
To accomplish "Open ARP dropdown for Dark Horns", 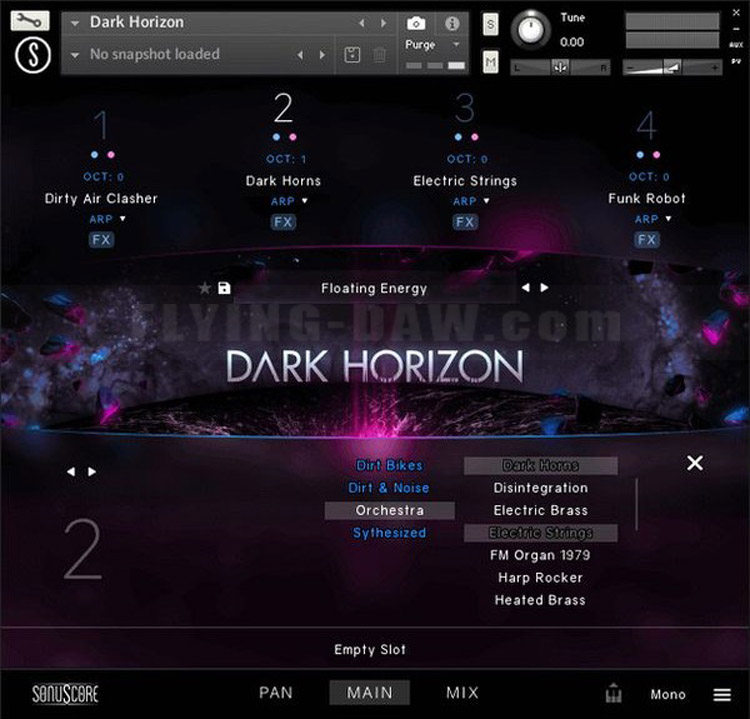I will click(304, 201).
